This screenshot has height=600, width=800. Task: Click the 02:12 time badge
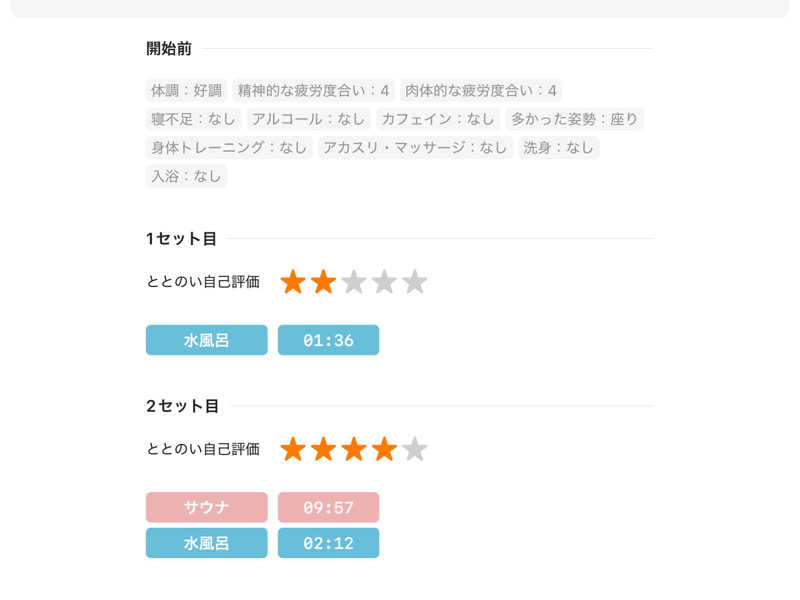point(328,543)
